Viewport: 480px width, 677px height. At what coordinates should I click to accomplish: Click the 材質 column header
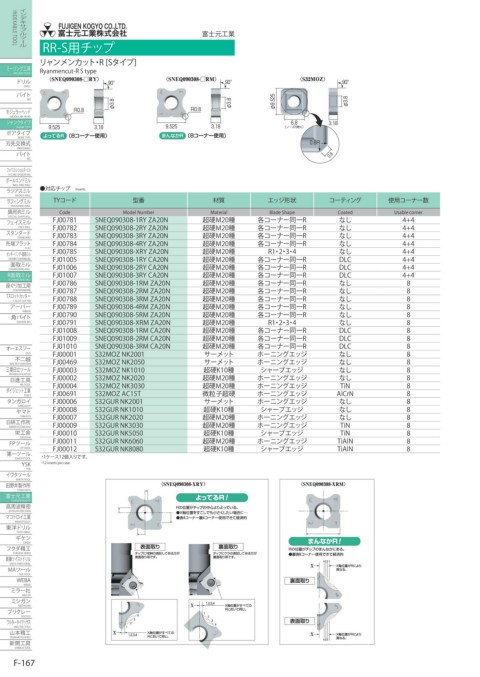pos(219,200)
